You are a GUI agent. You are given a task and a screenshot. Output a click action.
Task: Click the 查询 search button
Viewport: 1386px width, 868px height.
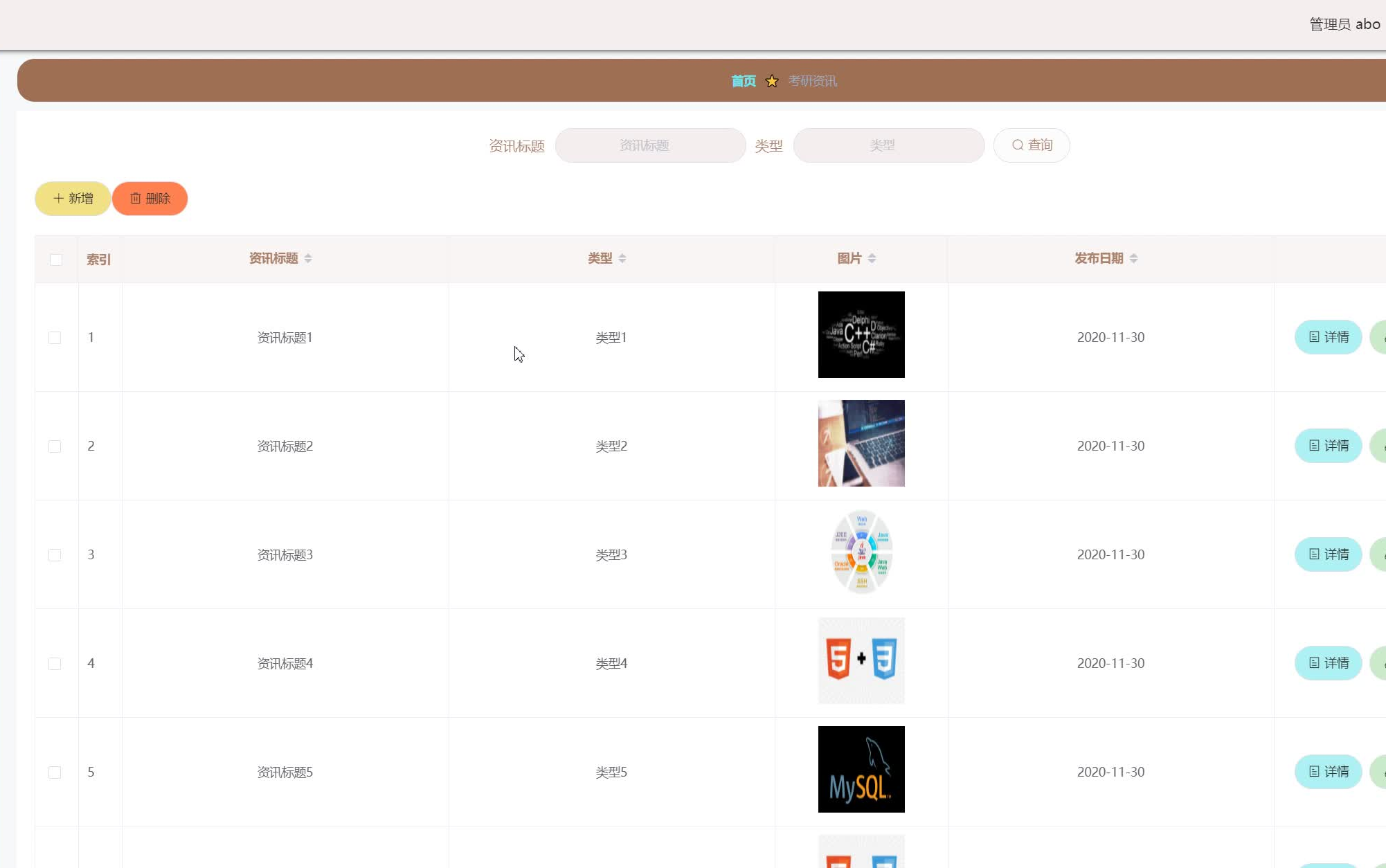(1032, 145)
